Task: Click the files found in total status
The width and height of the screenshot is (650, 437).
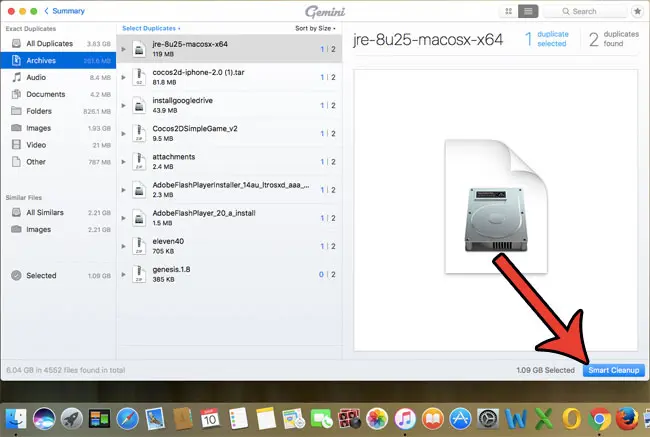Action: click(x=65, y=370)
